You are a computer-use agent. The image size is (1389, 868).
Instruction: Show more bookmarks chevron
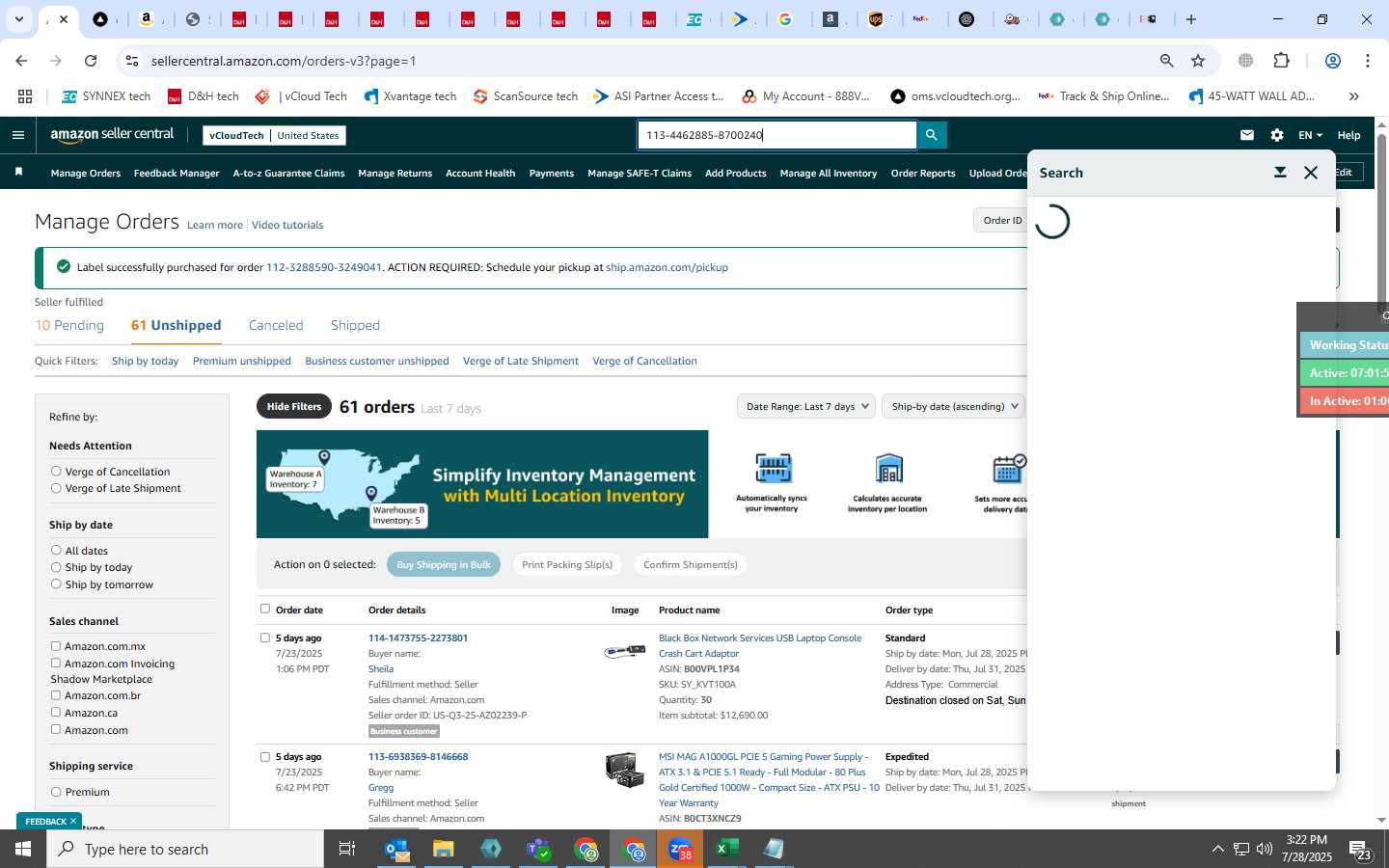coord(1354,96)
